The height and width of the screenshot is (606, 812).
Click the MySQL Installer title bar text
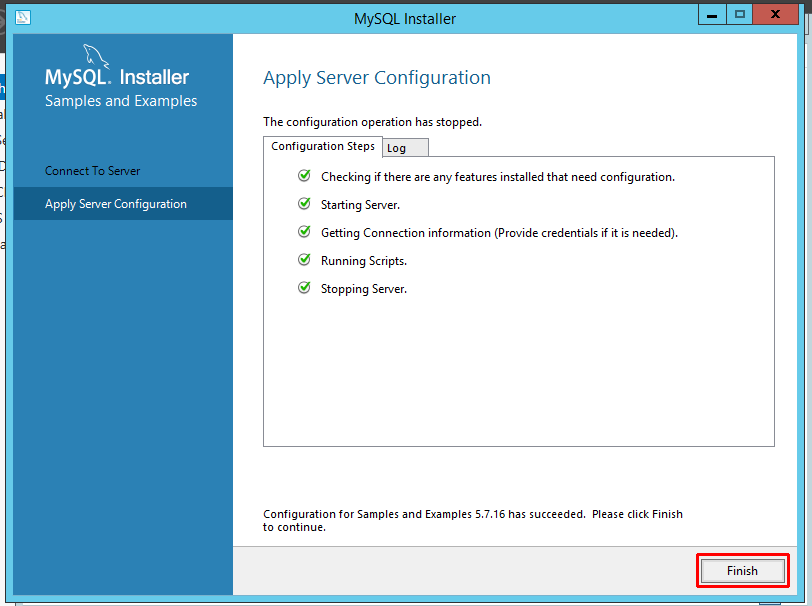pyautogui.click(x=404, y=18)
